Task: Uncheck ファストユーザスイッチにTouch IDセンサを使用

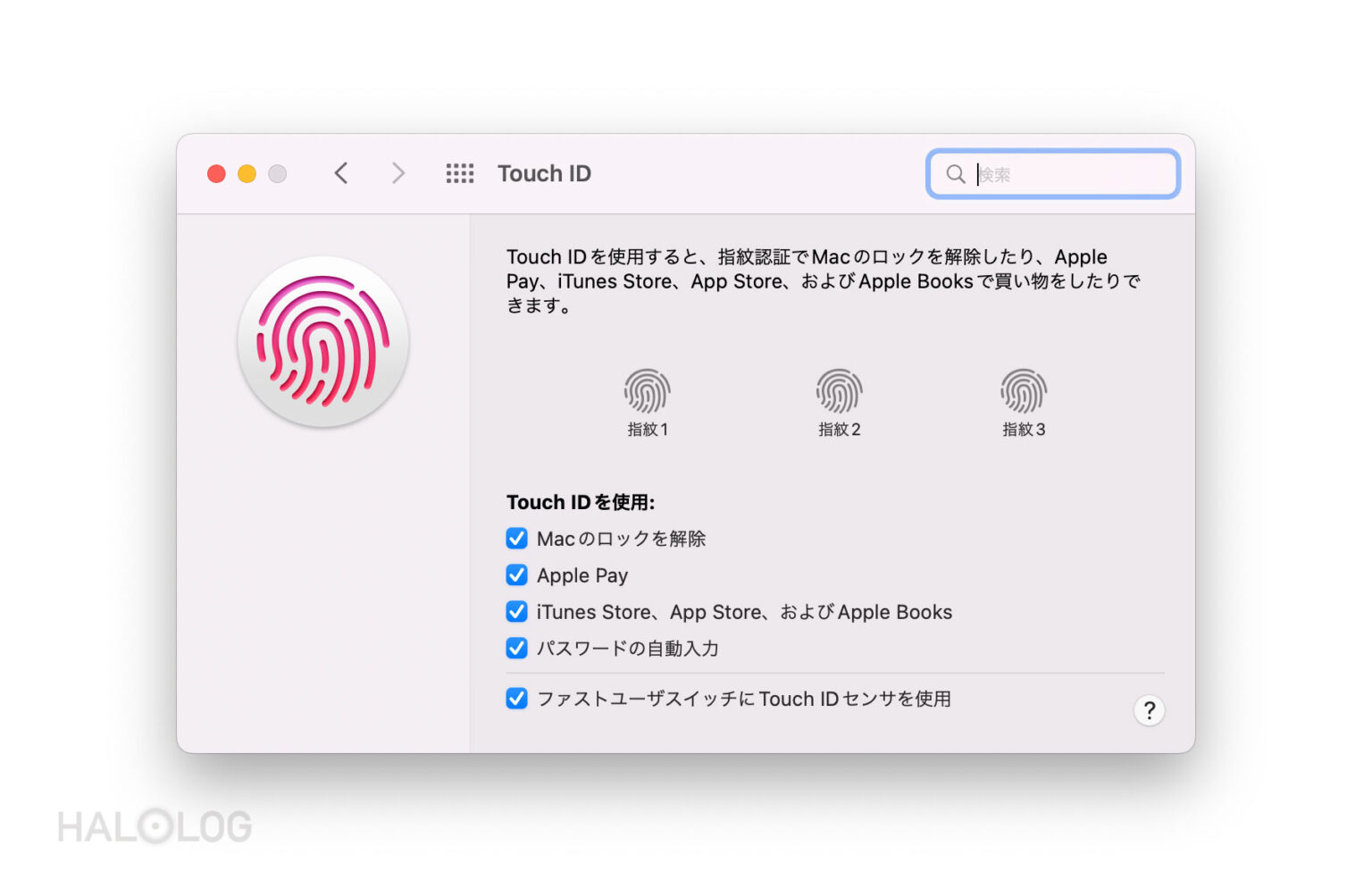Action: pyautogui.click(x=517, y=699)
